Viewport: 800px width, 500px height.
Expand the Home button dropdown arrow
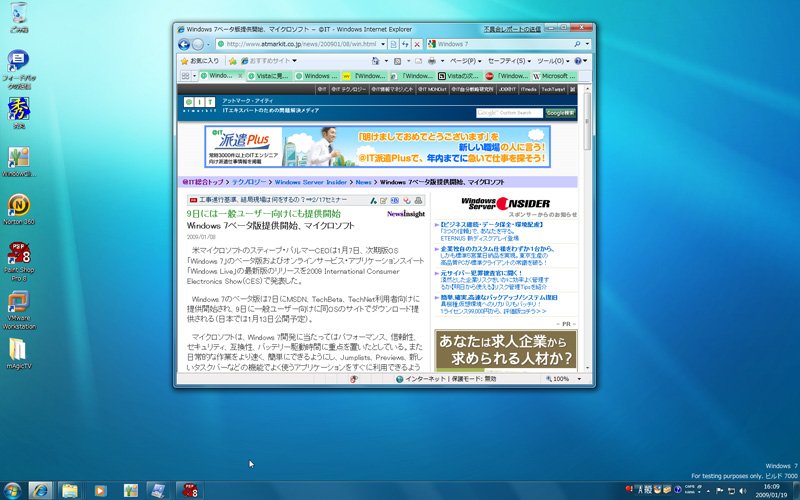(x=386, y=61)
